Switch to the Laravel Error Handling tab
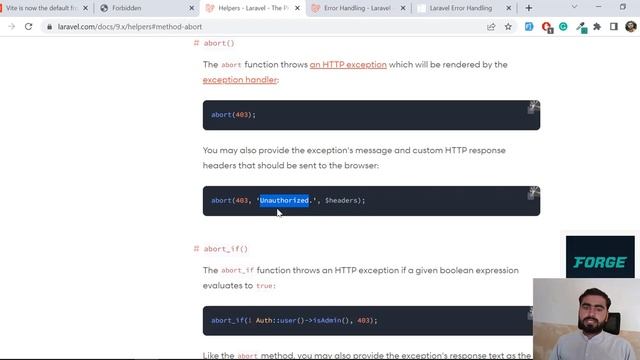This screenshot has width=640, height=360. tap(464, 8)
